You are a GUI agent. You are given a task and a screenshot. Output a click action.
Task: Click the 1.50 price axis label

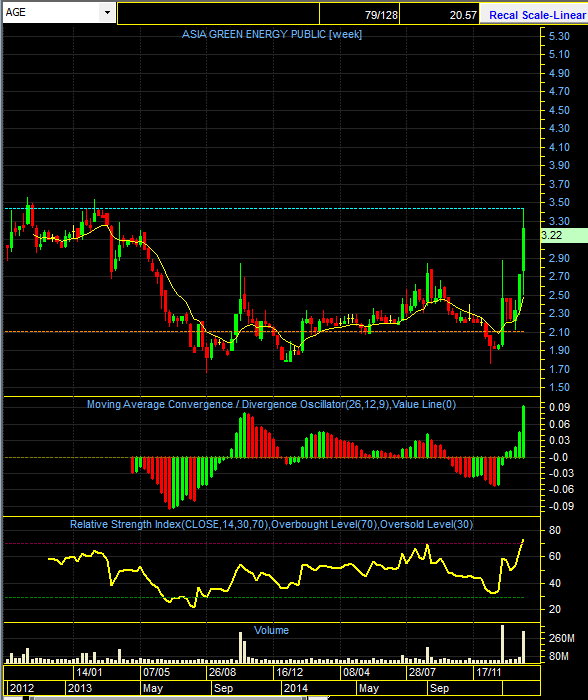pyautogui.click(x=559, y=388)
